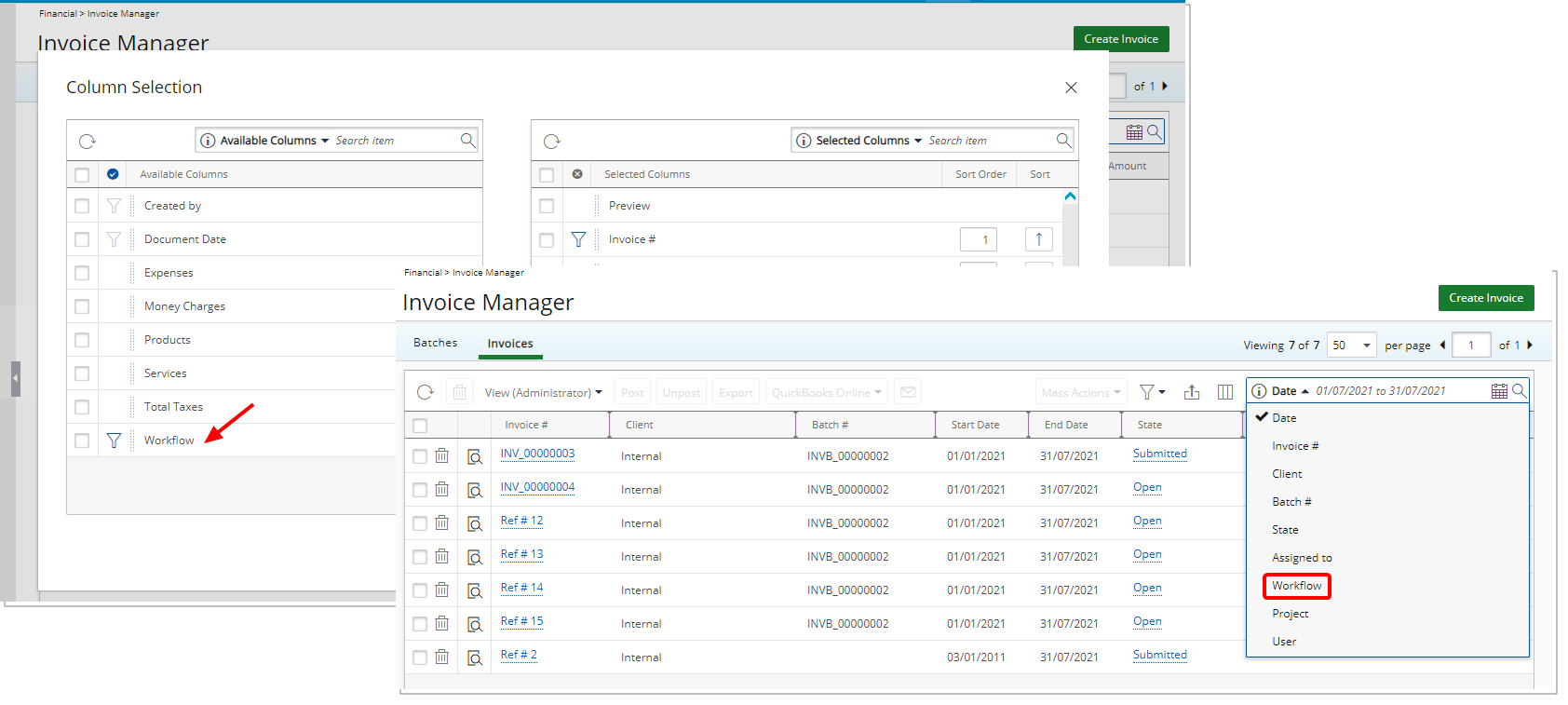Preview invoice Ref # 13
This screenshot has width=1568, height=705.
475,557
